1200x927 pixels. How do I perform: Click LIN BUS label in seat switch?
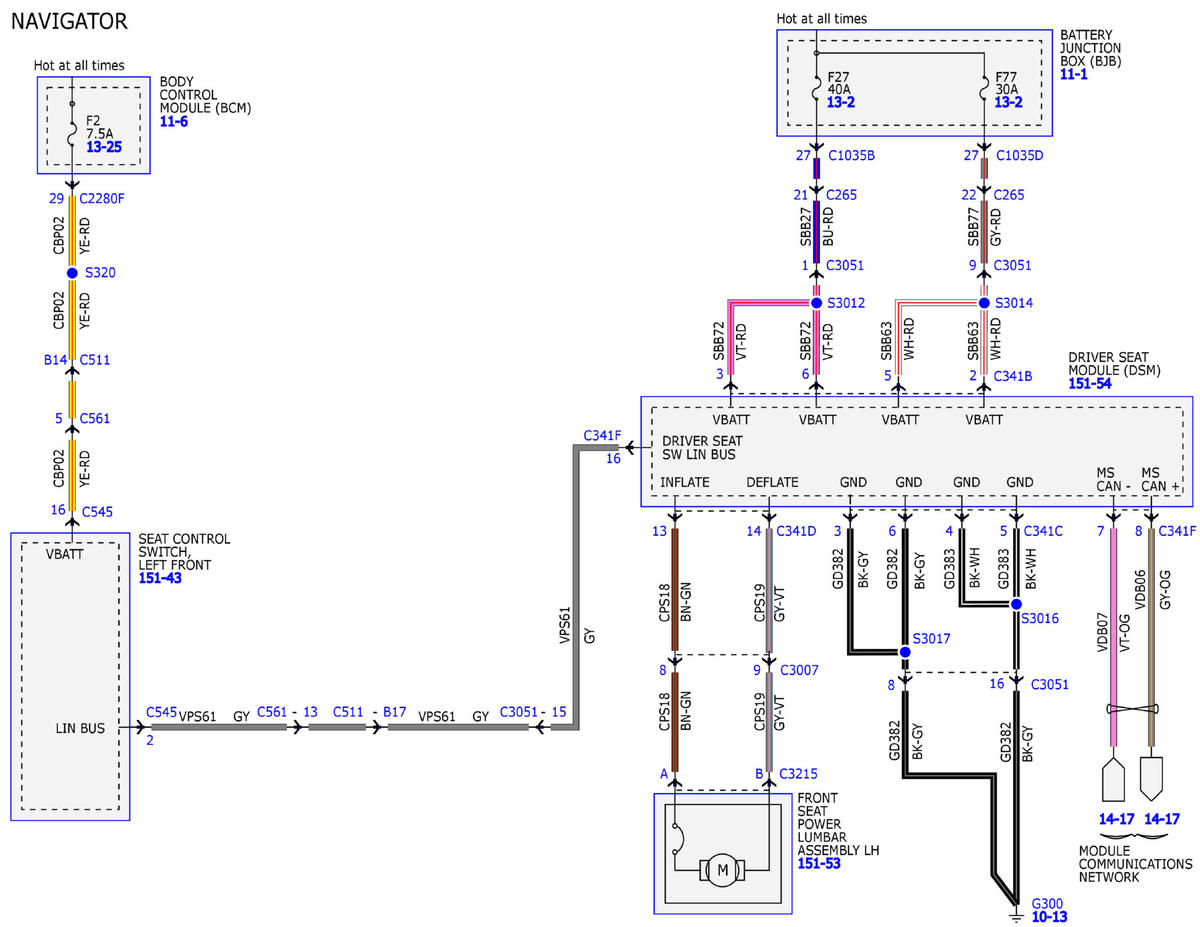click(80, 728)
